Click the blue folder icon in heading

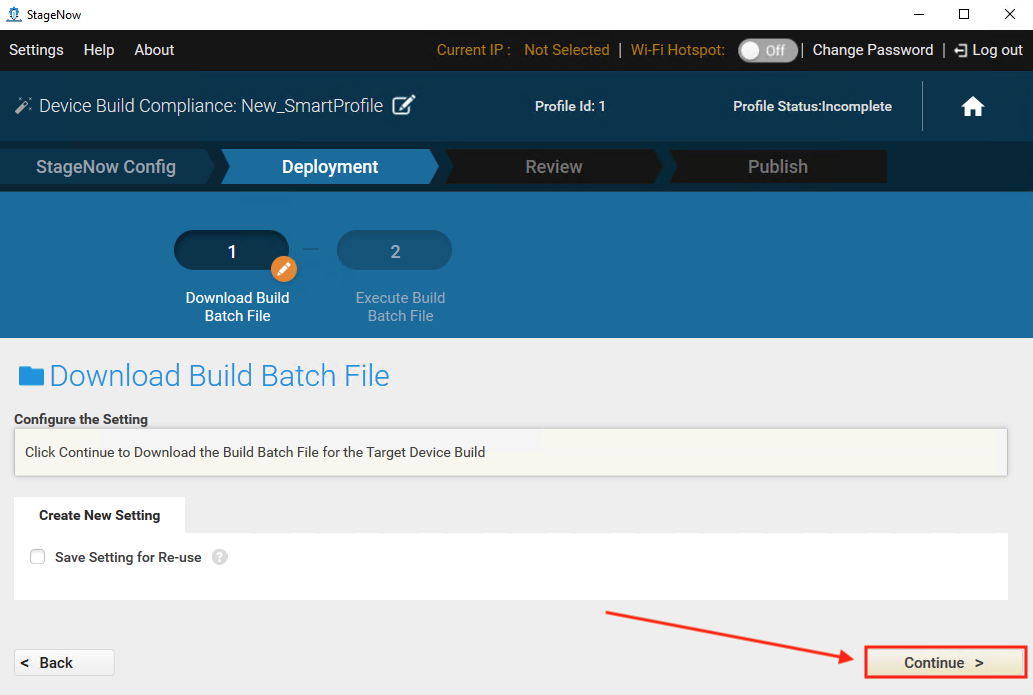(x=31, y=376)
